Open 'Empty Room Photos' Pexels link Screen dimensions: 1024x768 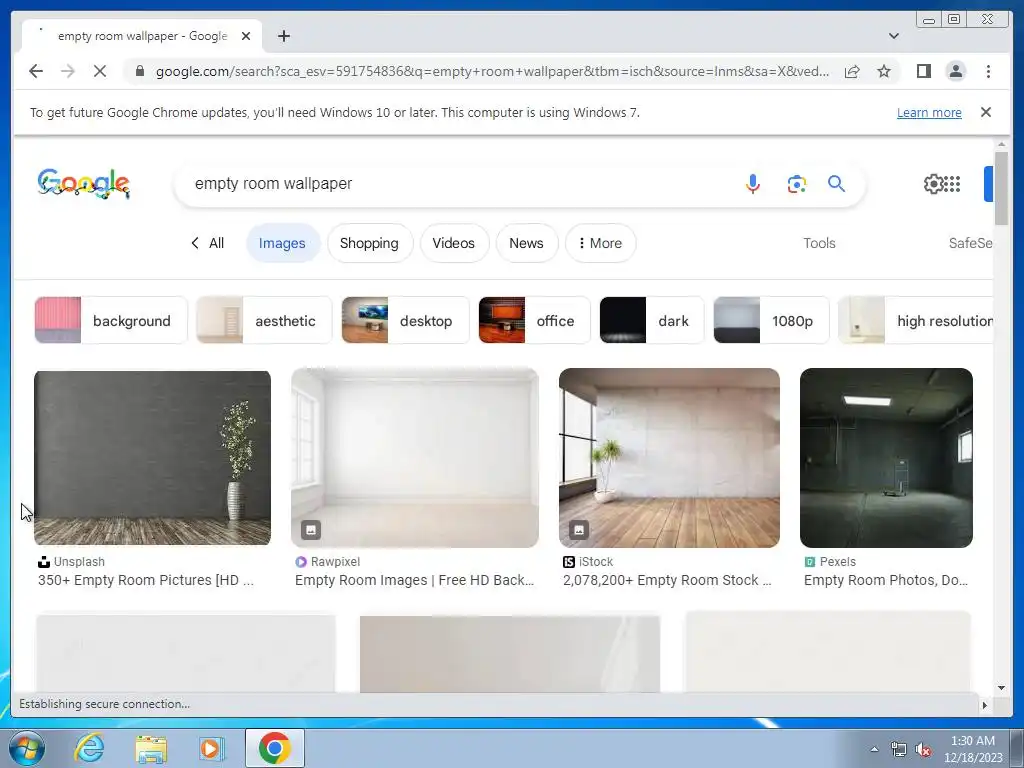(886, 580)
